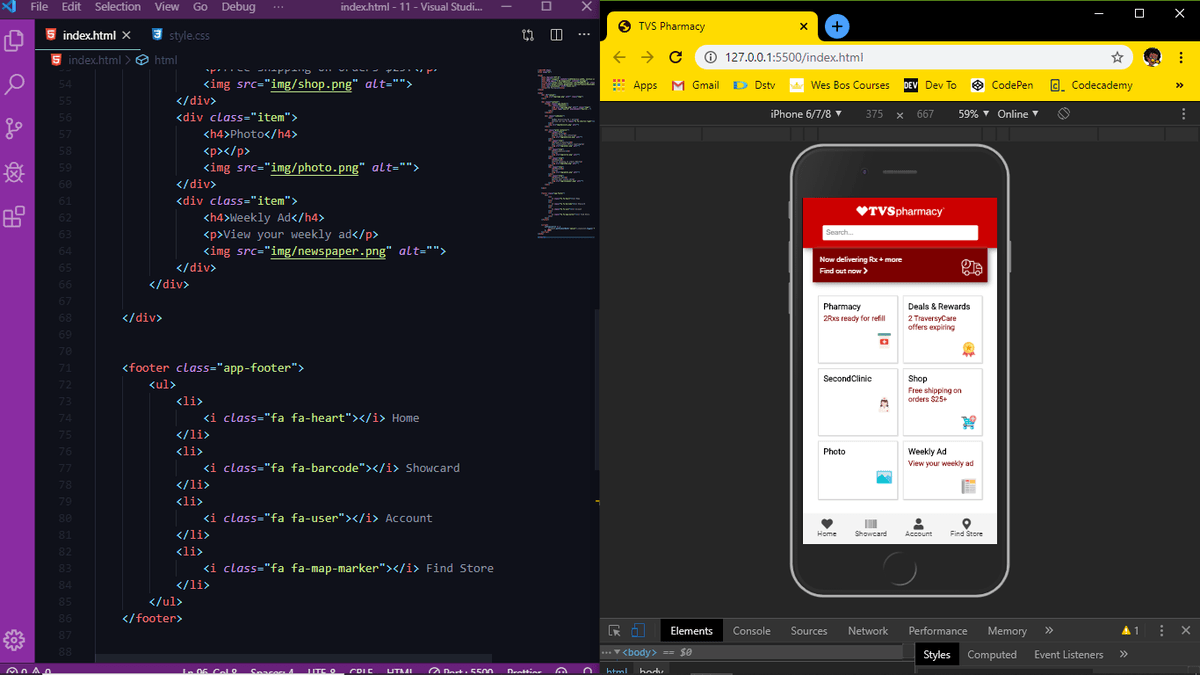
Task: Open the Source Control view in VS Code
Action: click(x=14, y=129)
